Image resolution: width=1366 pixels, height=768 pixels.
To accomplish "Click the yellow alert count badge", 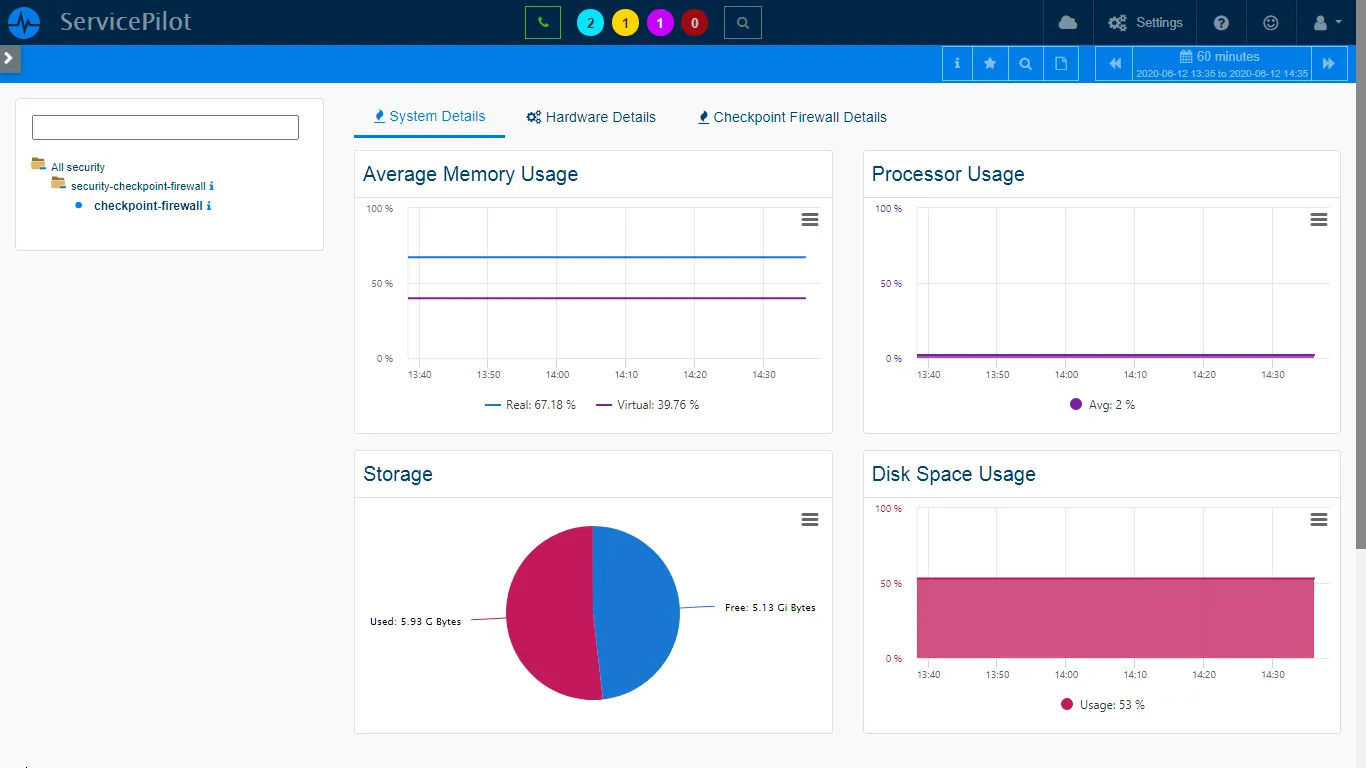I will click(x=625, y=23).
